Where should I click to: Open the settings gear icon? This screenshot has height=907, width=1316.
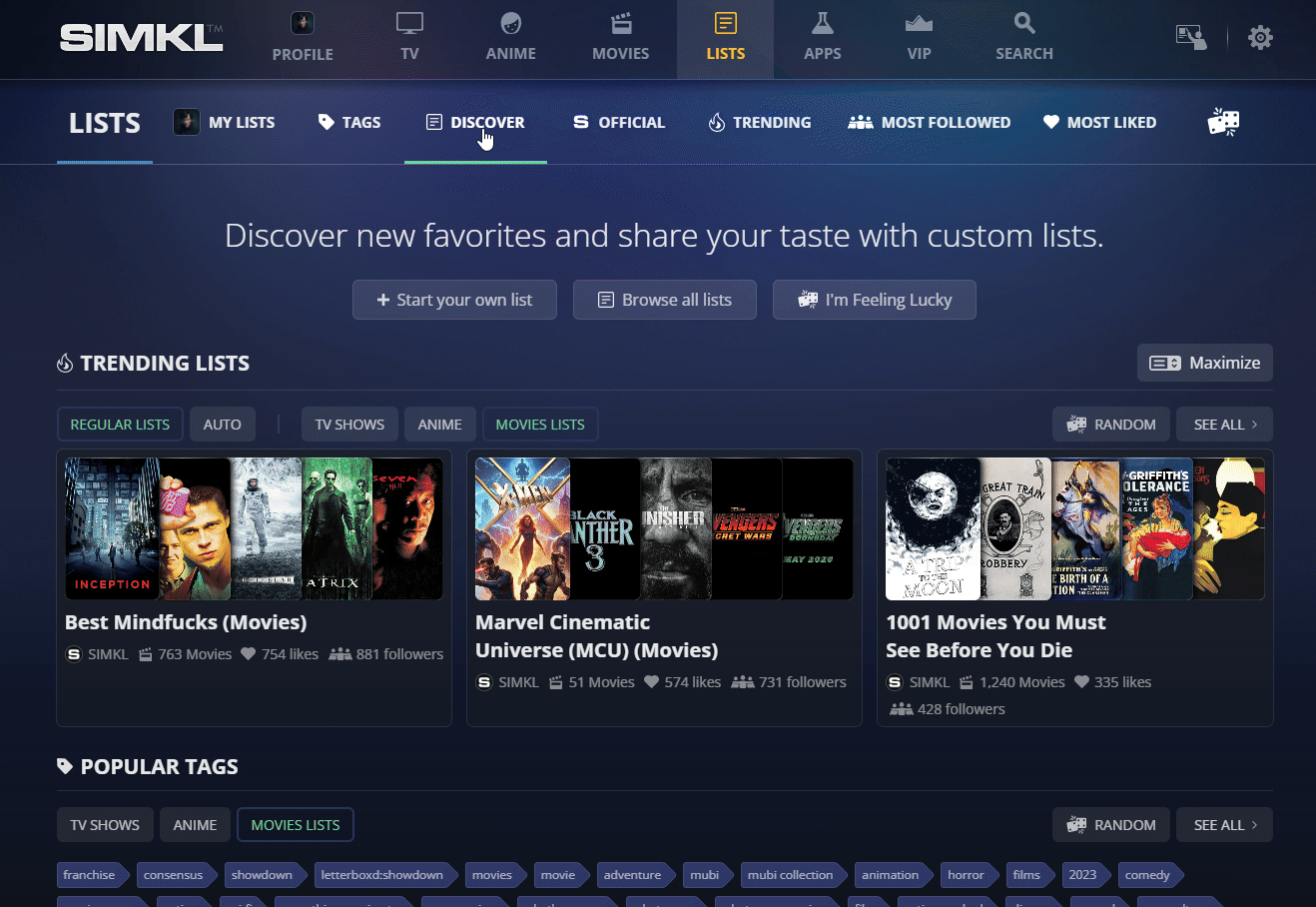(x=1260, y=38)
